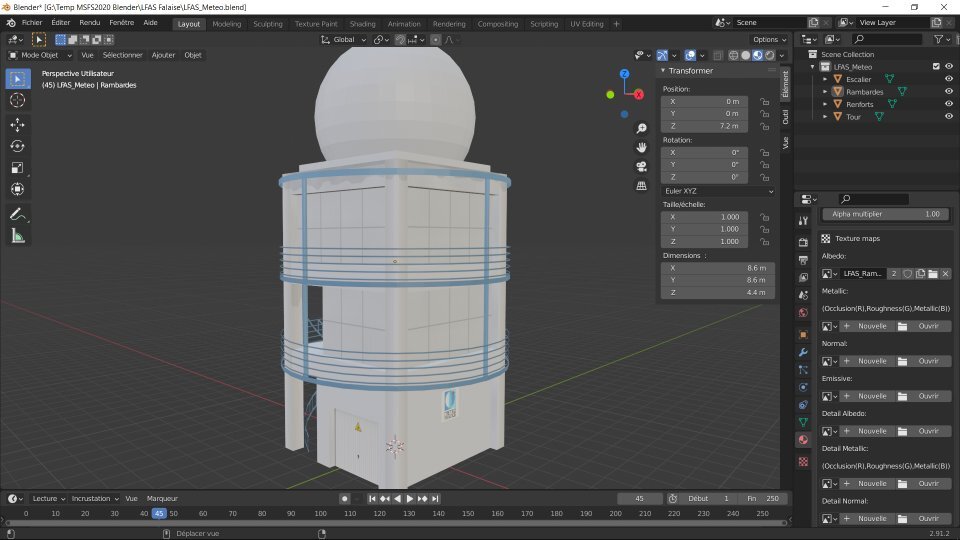Hide the Rambardes object in outliner

[x=948, y=92]
